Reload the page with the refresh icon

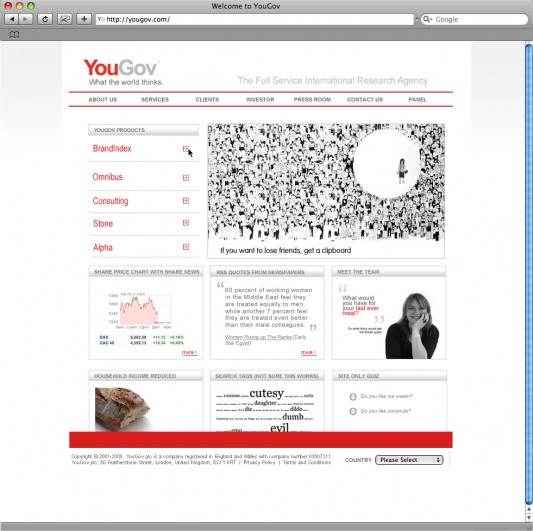pos(45,19)
